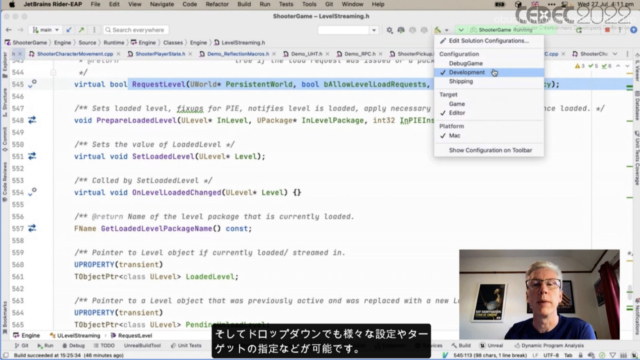Open the empty toolbar combo box arrow
The width and height of the screenshot is (640, 360).
tap(374, 30)
